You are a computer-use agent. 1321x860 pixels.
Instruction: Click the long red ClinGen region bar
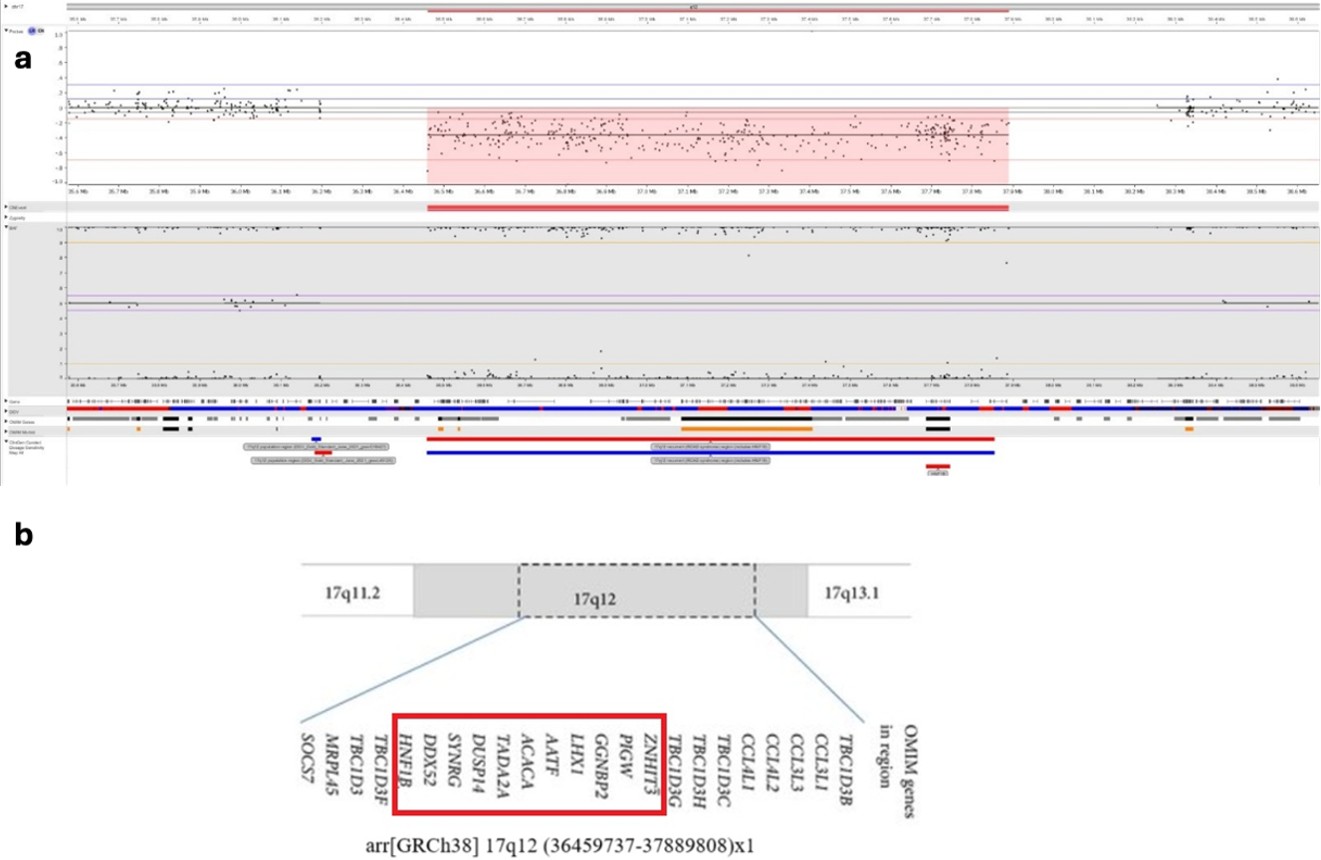(x=710, y=438)
